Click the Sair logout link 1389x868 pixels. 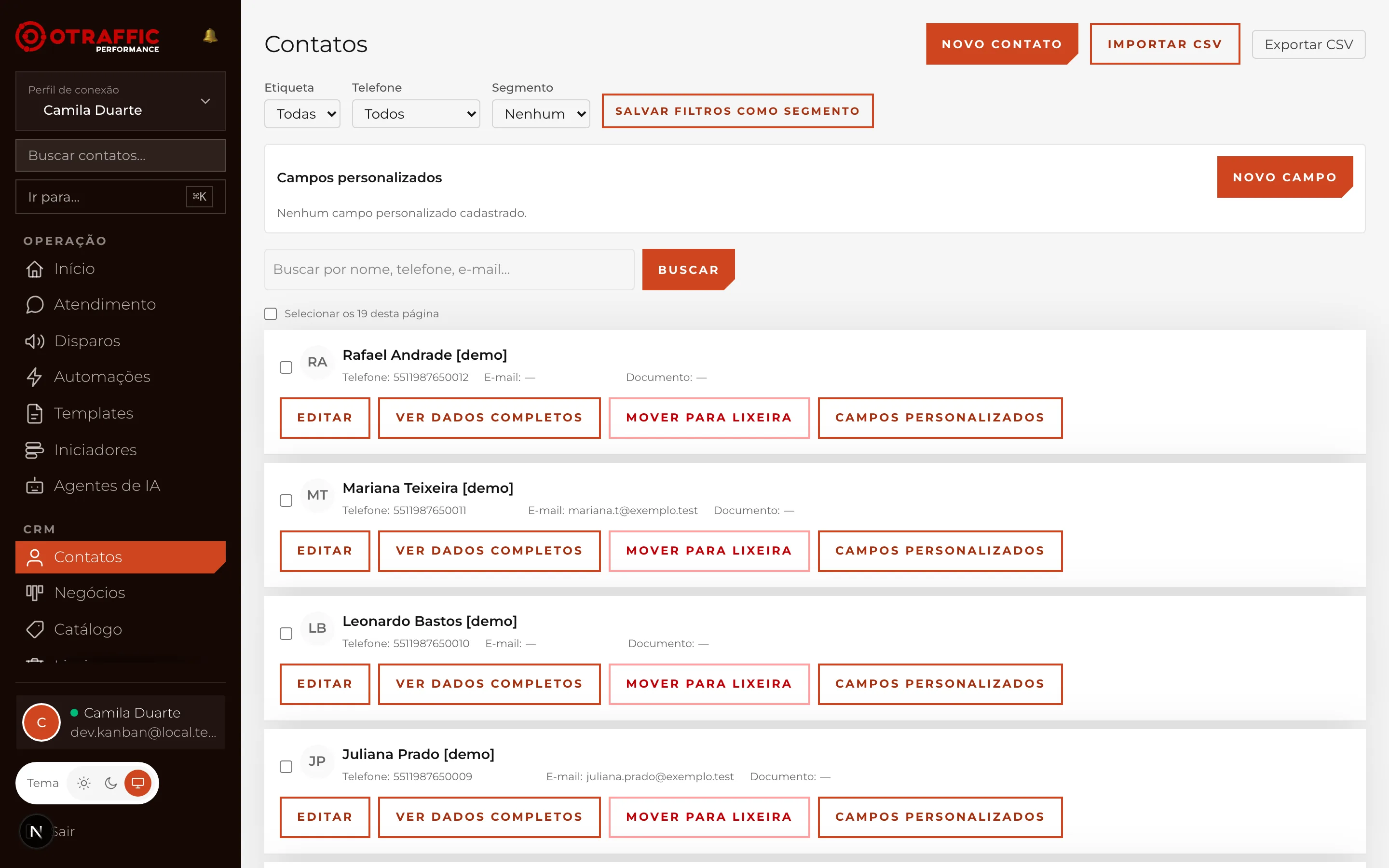[64, 831]
